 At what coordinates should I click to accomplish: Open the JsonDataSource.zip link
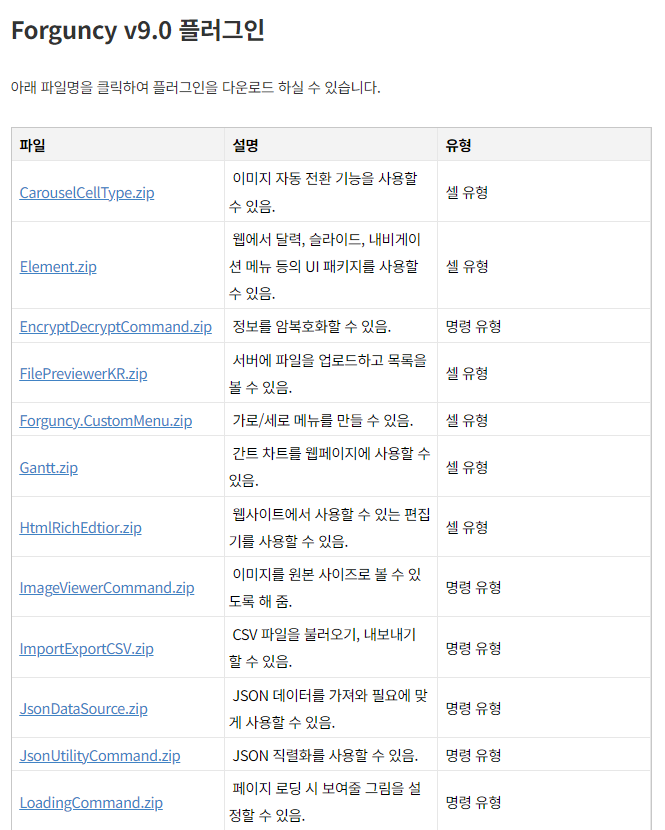click(84, 709)
